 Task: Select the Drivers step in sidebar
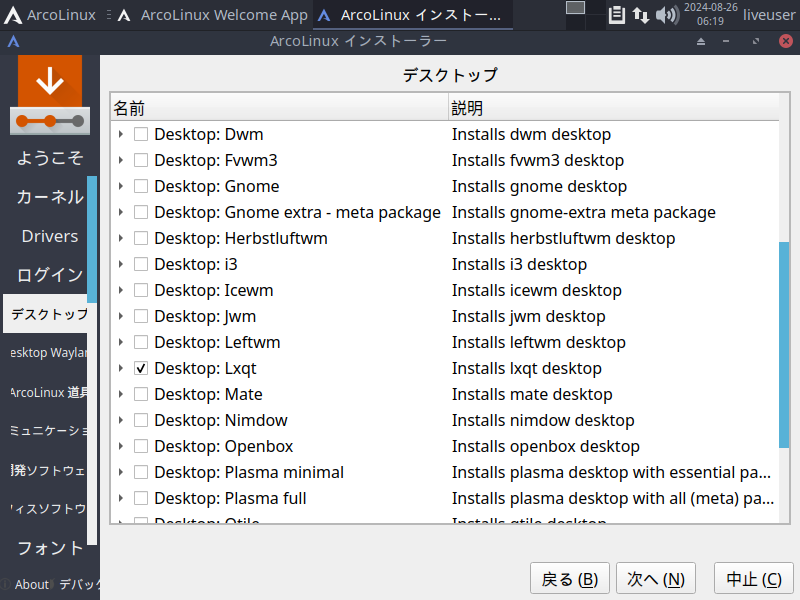coord(49,236)
